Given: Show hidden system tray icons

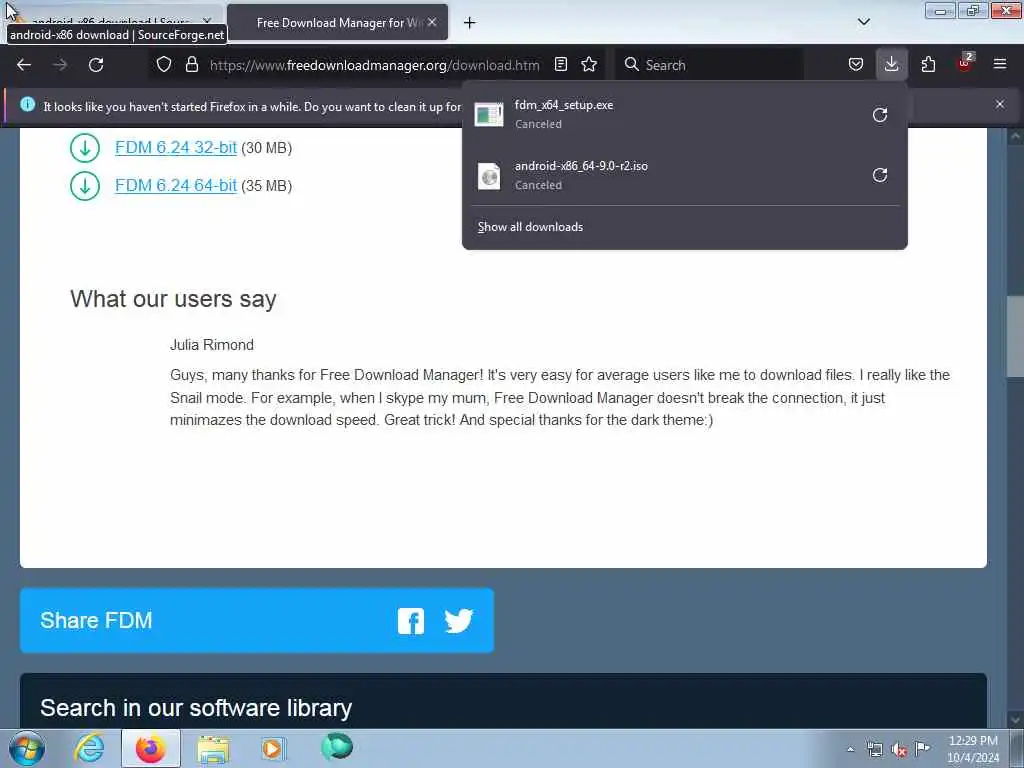Looking at the screenshot, I should point(850,749).
